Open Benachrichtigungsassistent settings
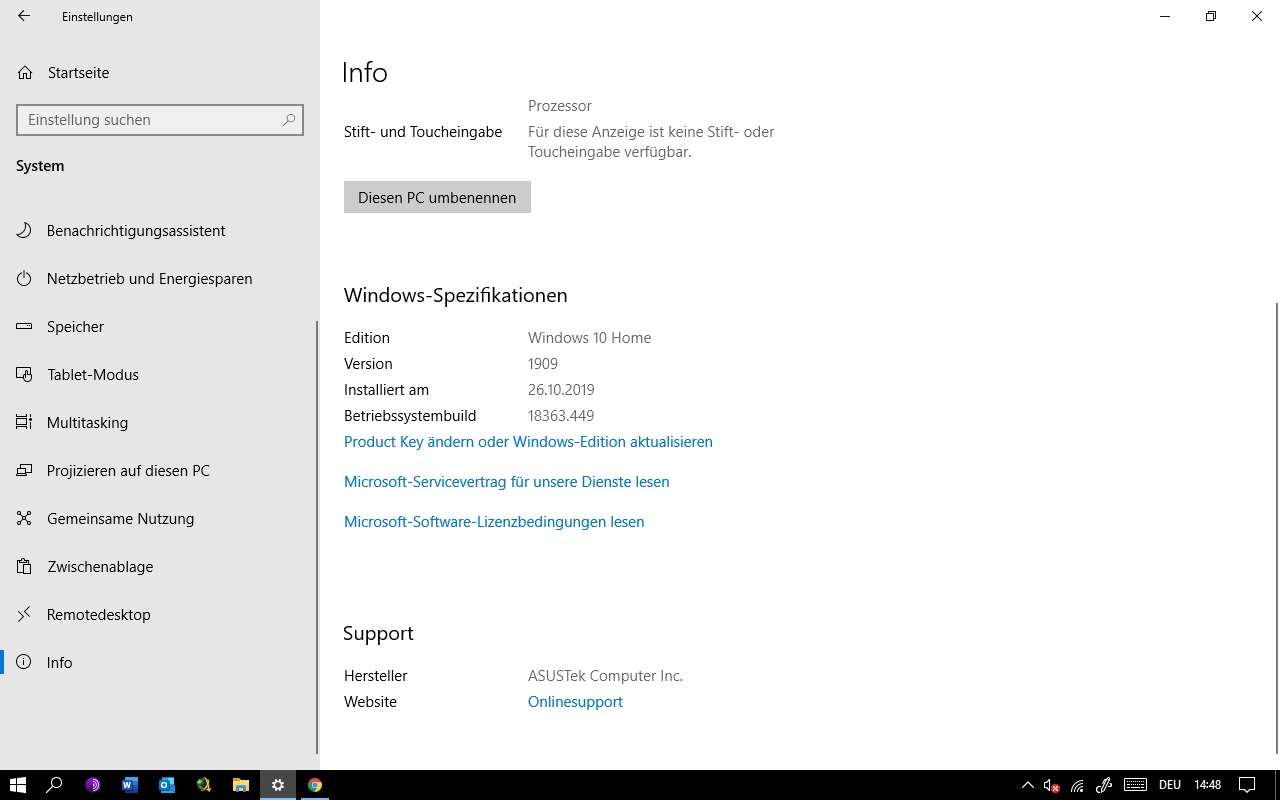 pos(160,231)
